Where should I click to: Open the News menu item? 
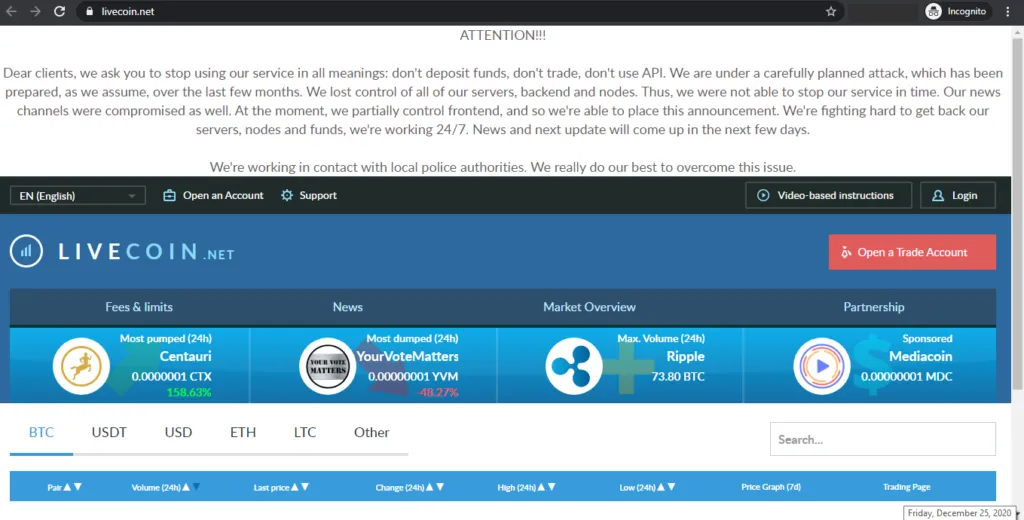point(347,307)
